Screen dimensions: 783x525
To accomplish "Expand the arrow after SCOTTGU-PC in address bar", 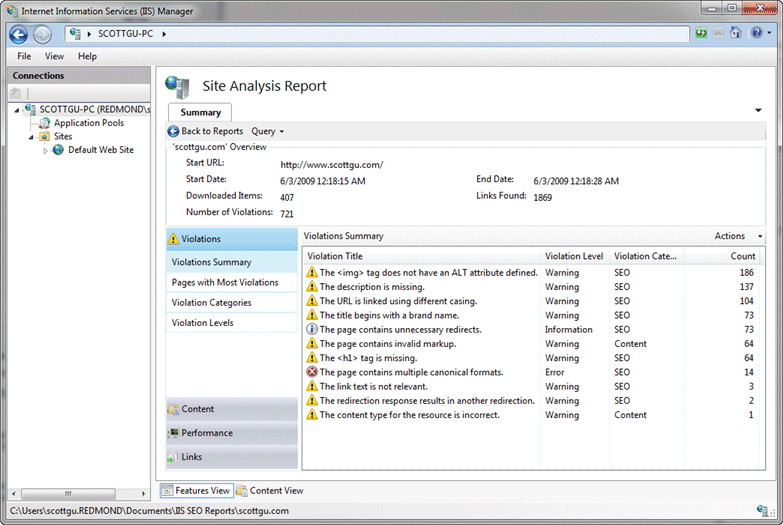I will (x=164, y=34).
